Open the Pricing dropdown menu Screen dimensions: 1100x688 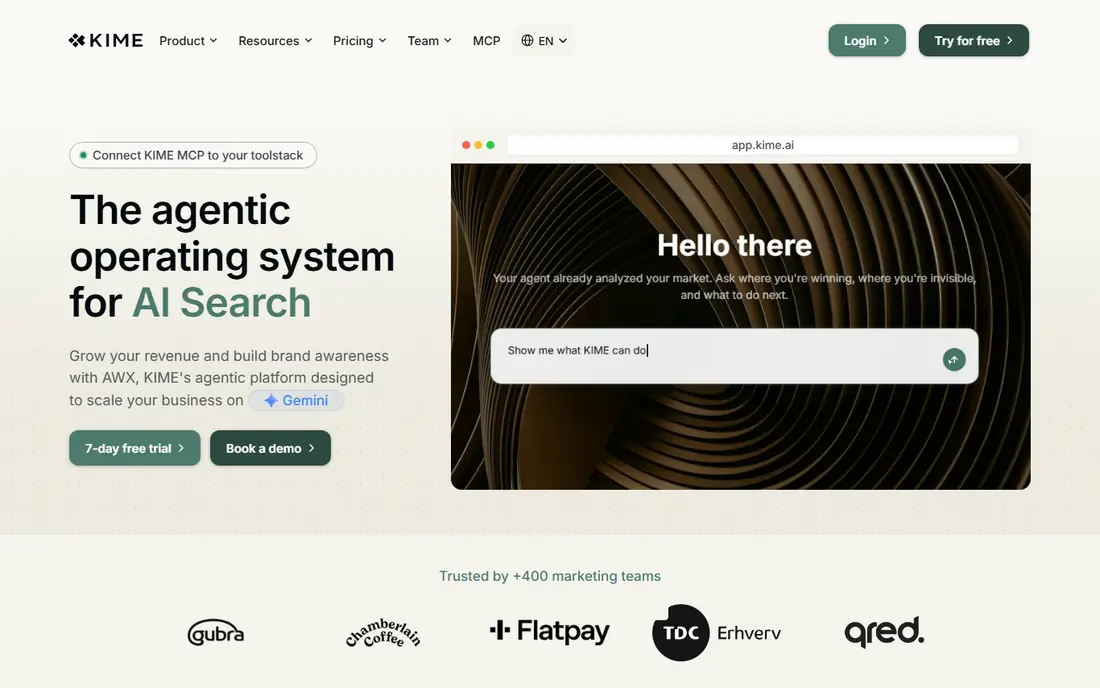[359, 41]
